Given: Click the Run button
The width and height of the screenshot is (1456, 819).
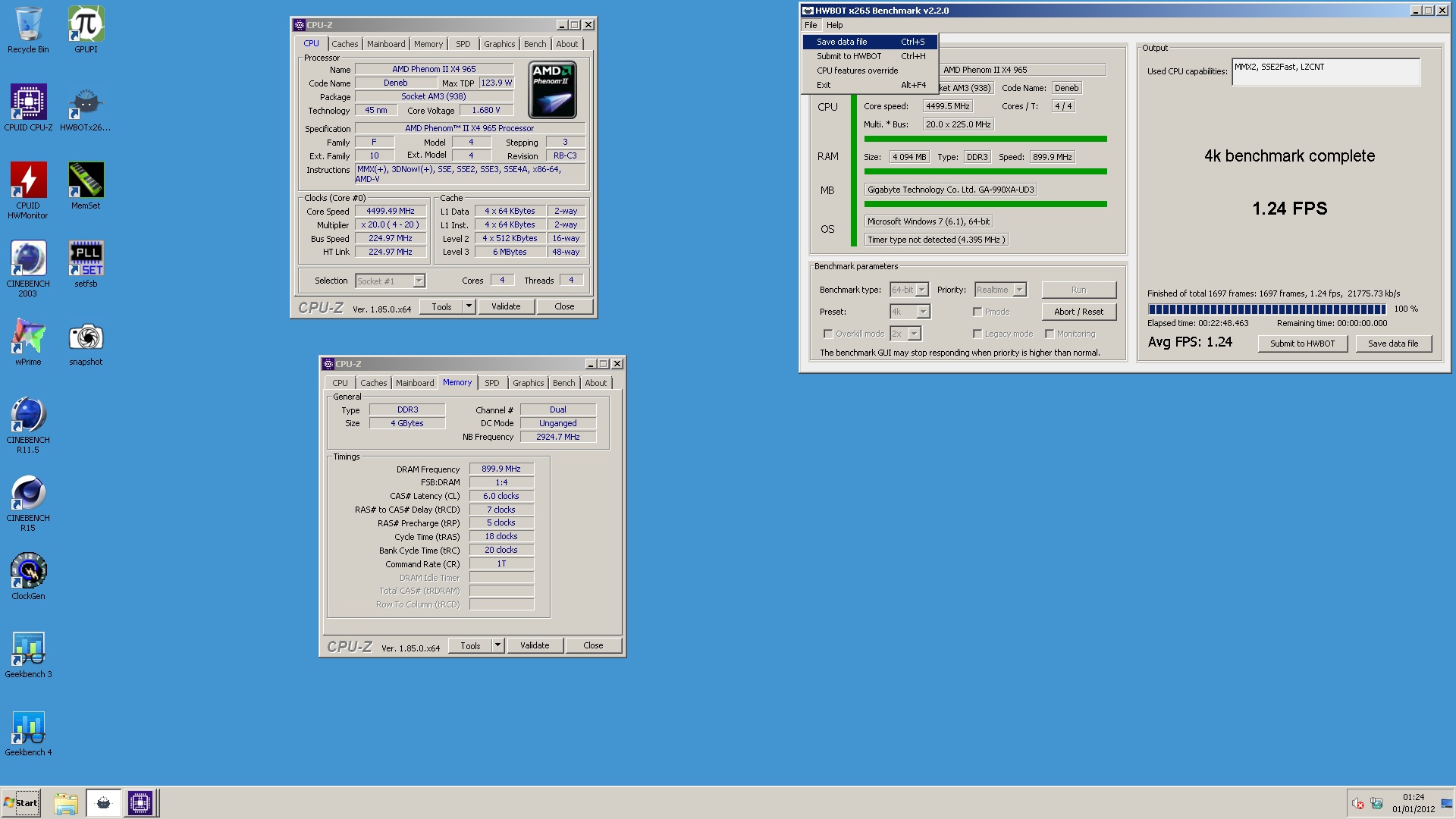Looking at the screenshot, I should click(x=1078, y=290).
